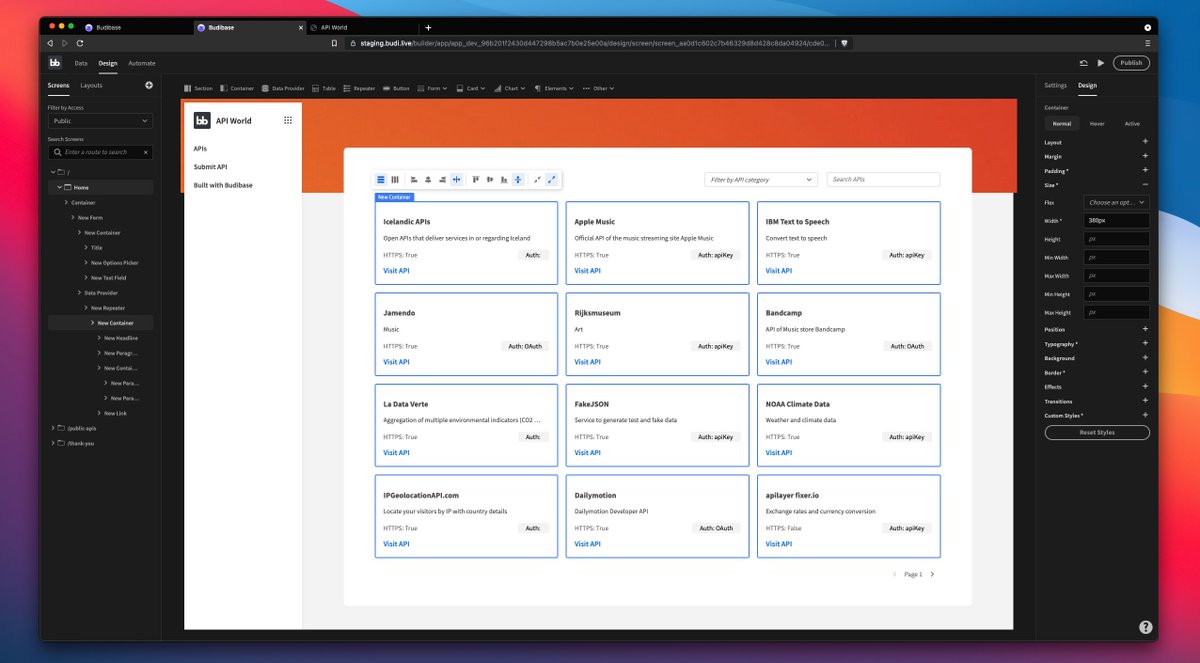The height and width of the screenshot is (663, 1200).
Task: Add a Table component from toolbar
Action: click(x=323, y=88)
